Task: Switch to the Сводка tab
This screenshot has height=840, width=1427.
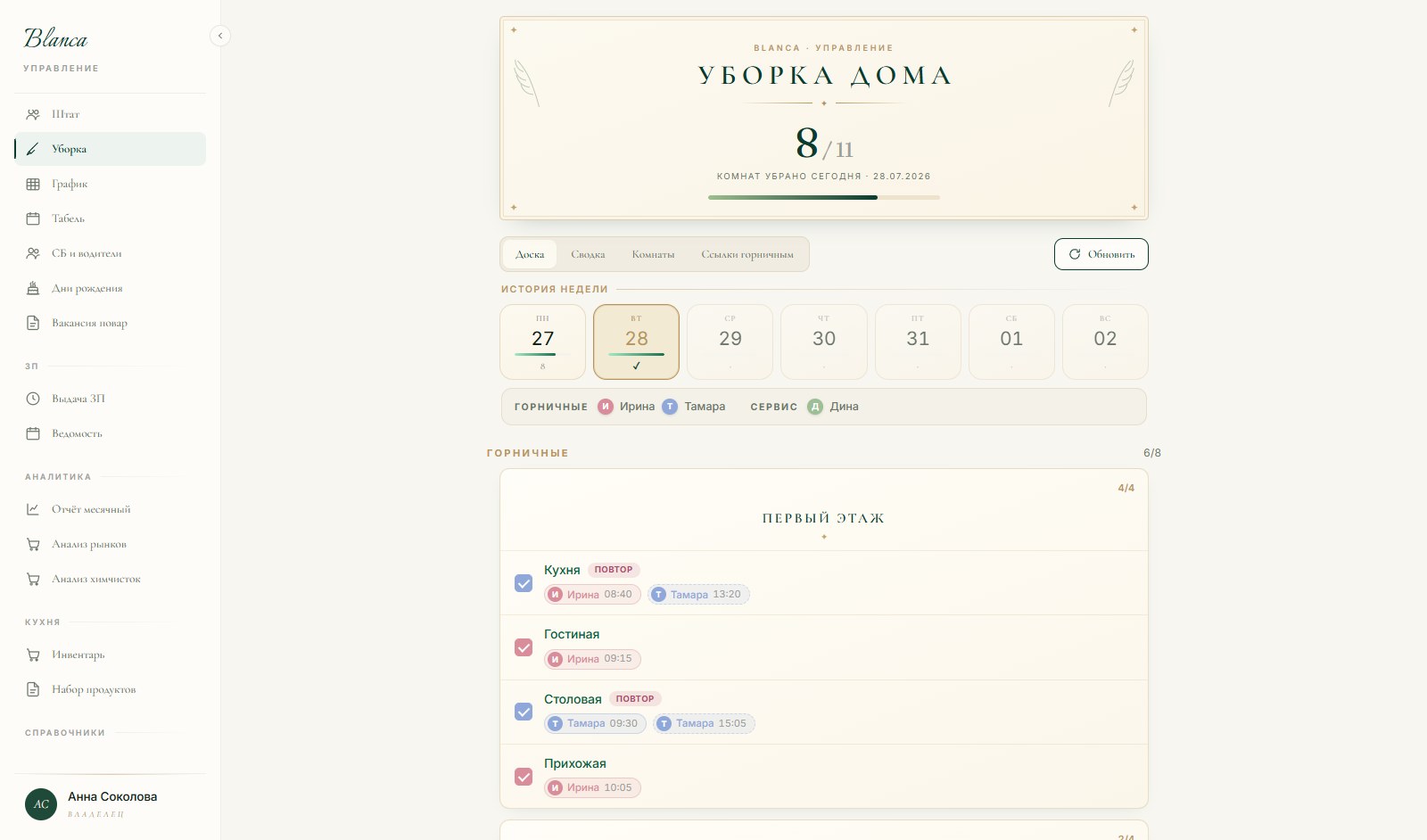Action: click(588, 254)
